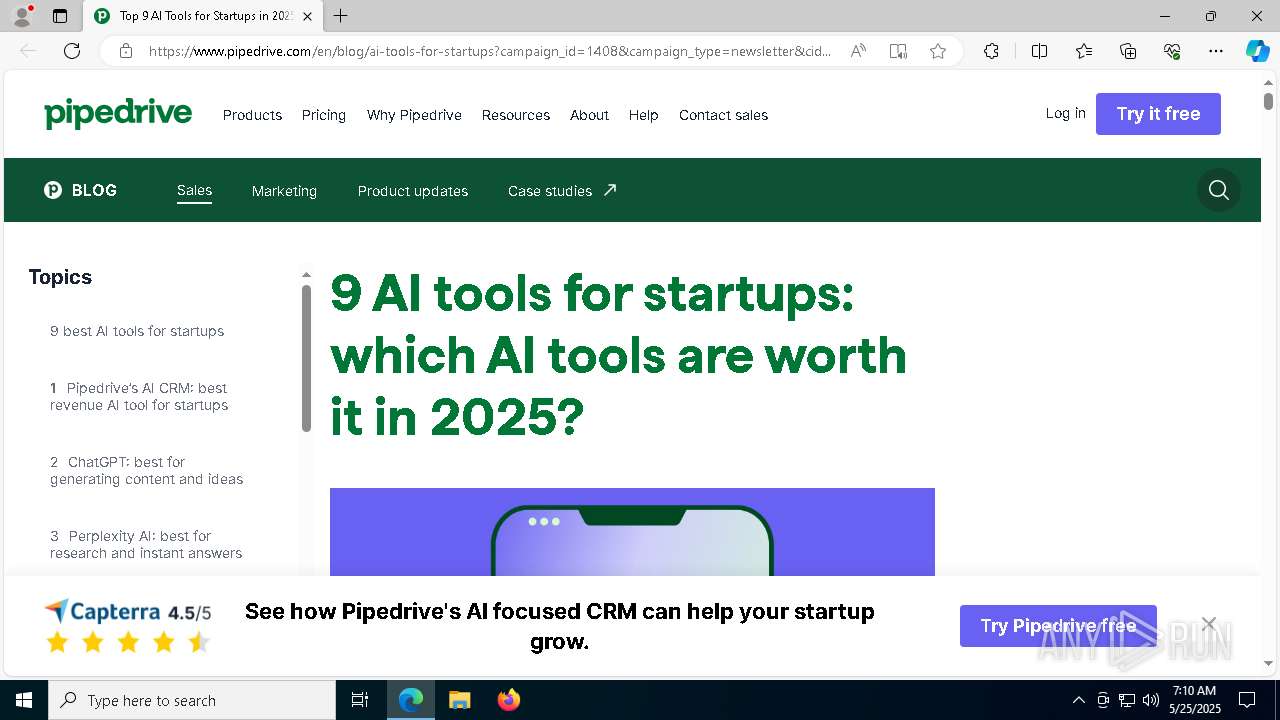Image resolution: width=1280 pixels, height=720 pixels.
Task: Open the blog search magnifier
Action: (1218, 190)
